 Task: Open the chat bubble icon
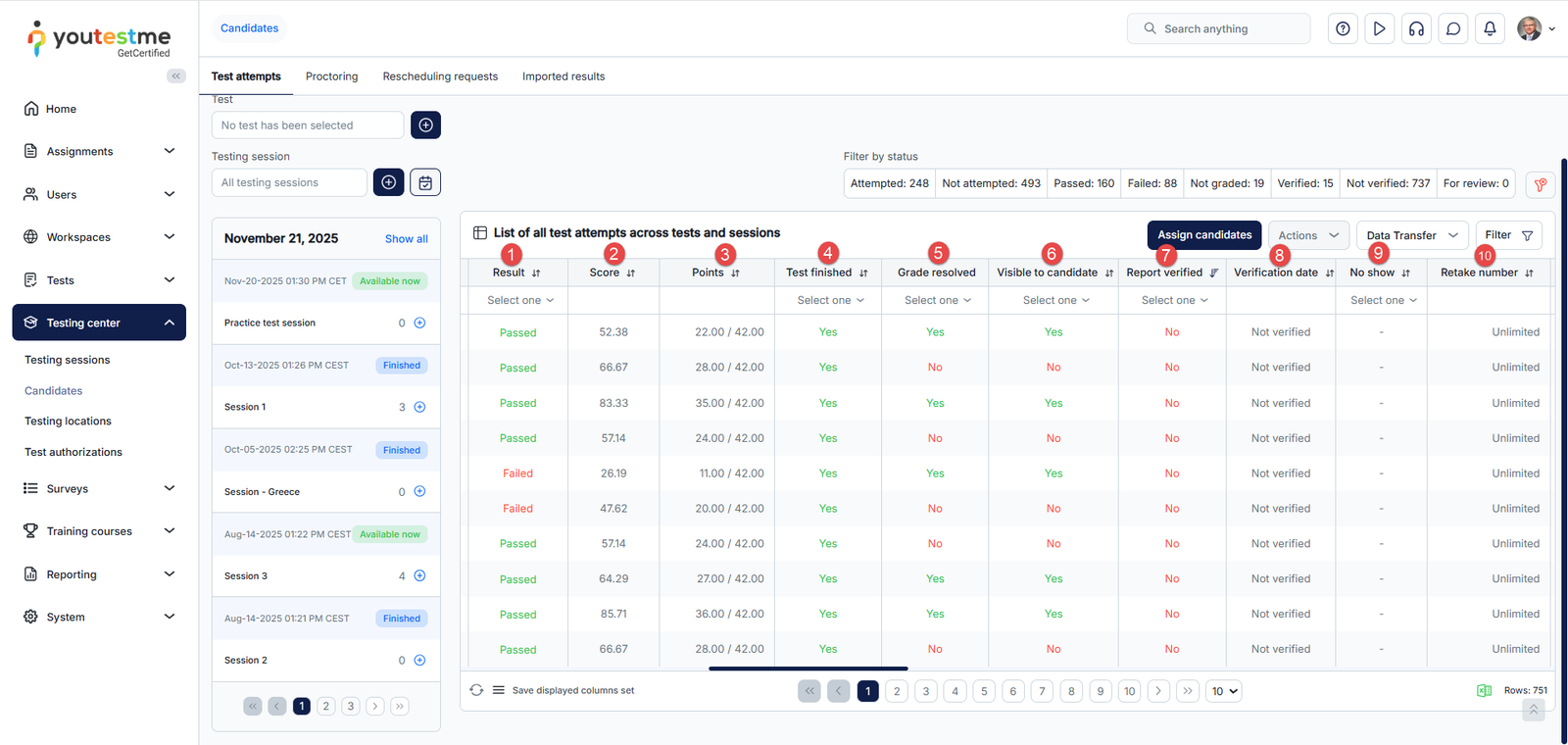click(1453, 28)
